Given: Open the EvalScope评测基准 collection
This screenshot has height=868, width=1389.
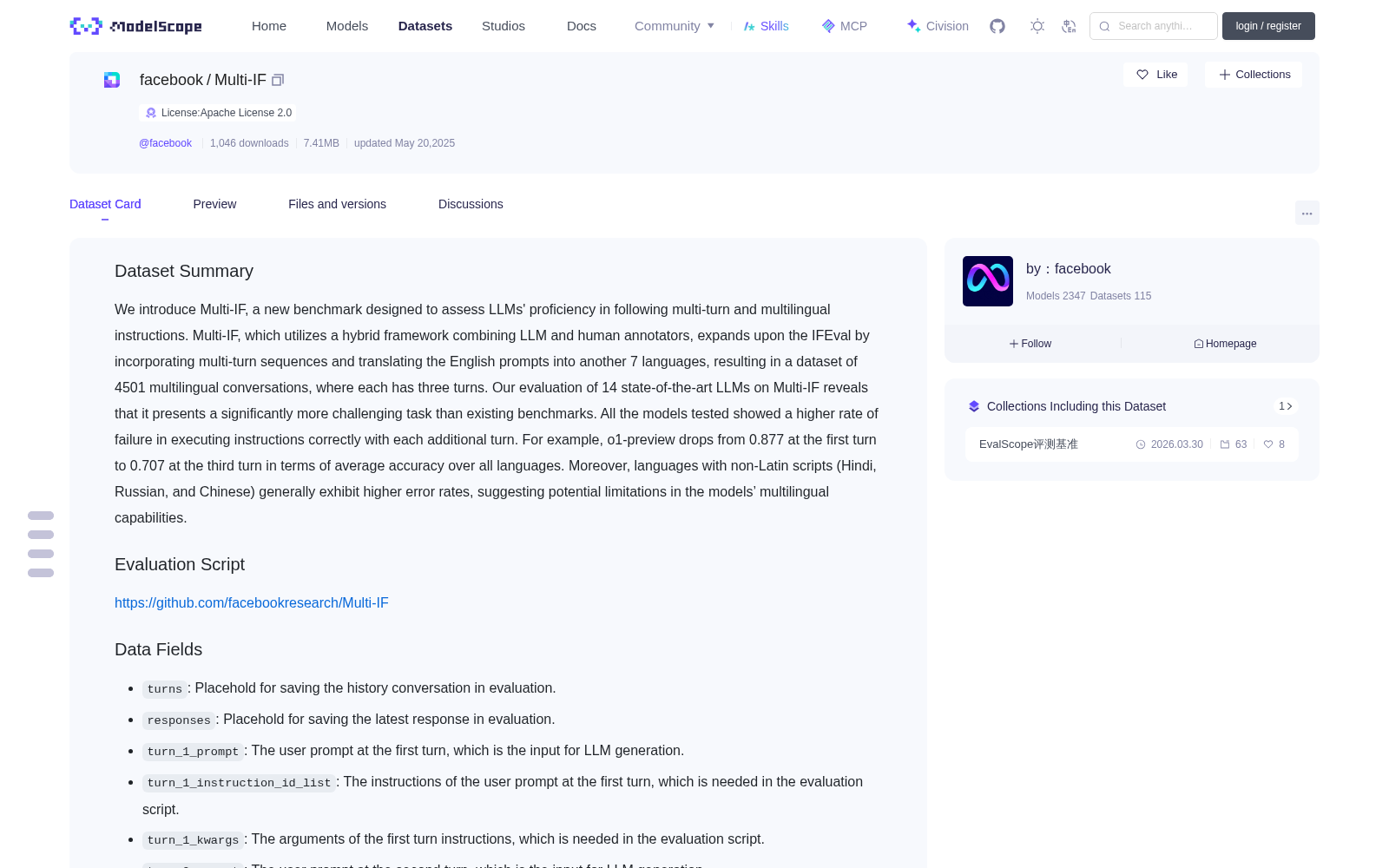Looking at the screenshot, I should [1132, 444].
